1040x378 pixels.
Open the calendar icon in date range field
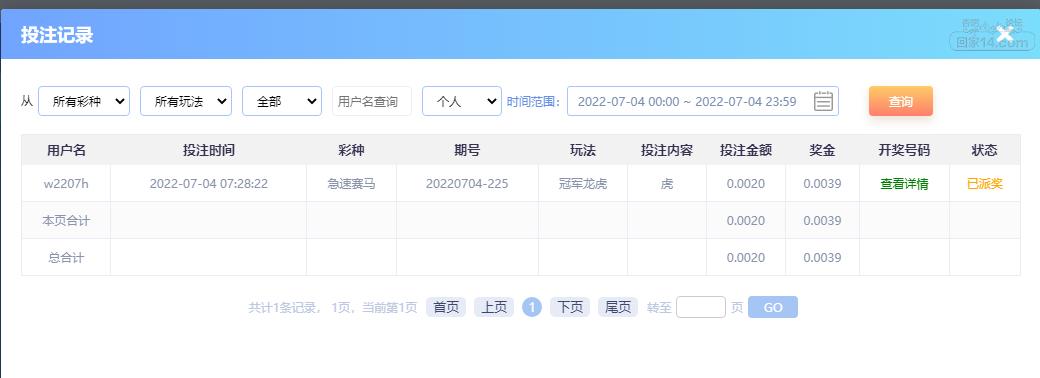823,101
